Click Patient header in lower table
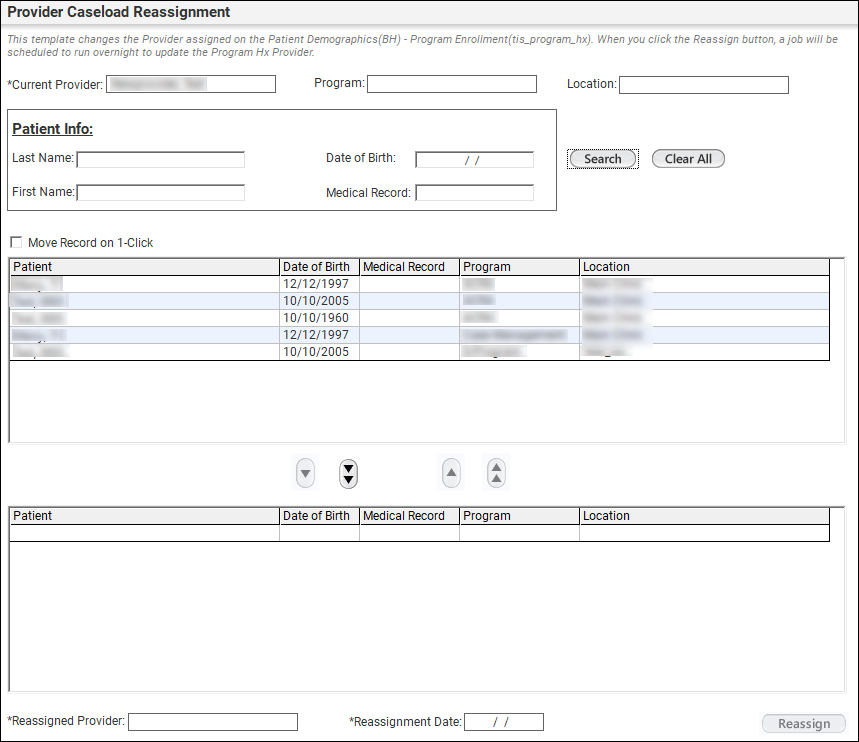The image size is (859, 742). (x=145, y=516)
